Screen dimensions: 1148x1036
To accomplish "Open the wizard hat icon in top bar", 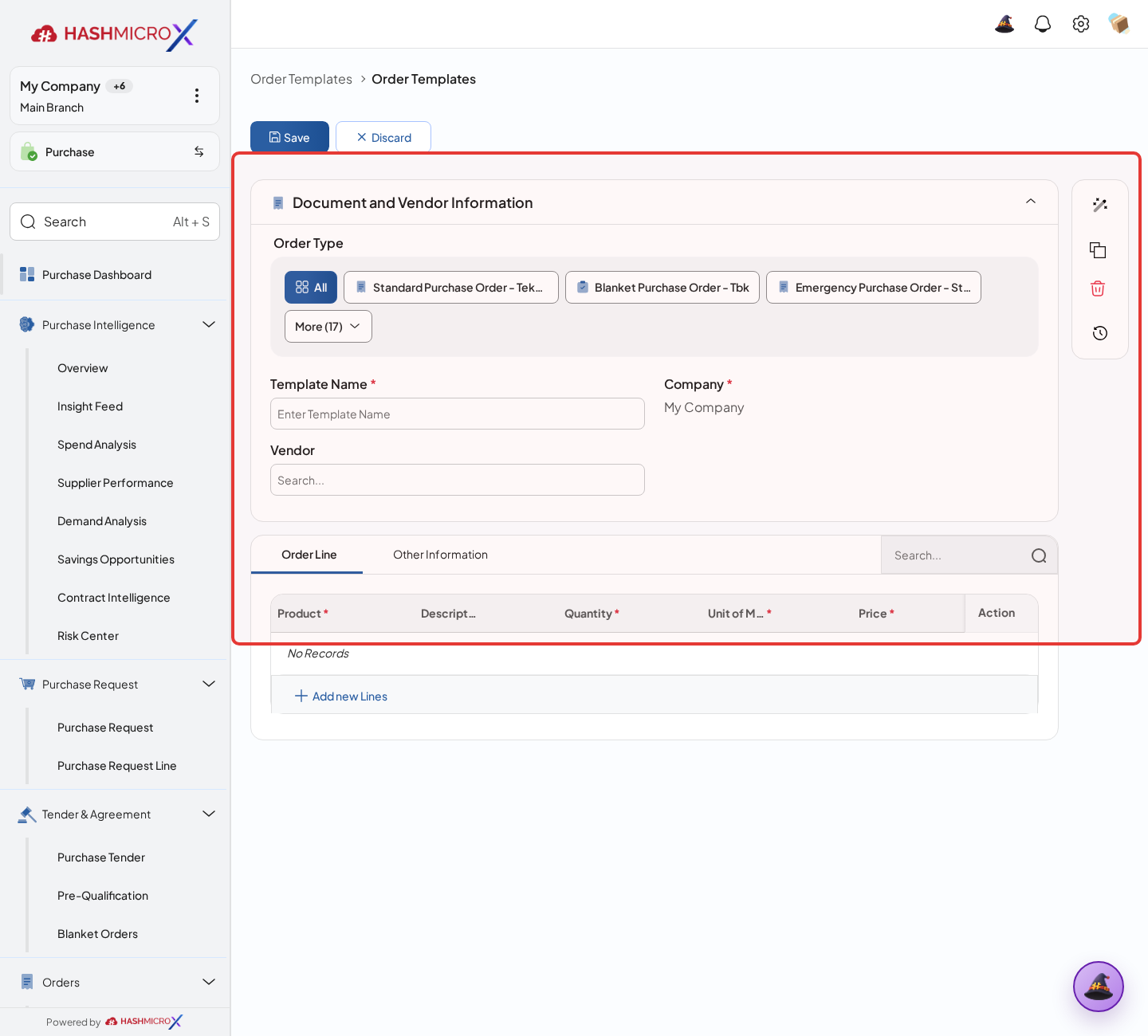I will point(1005,24).
